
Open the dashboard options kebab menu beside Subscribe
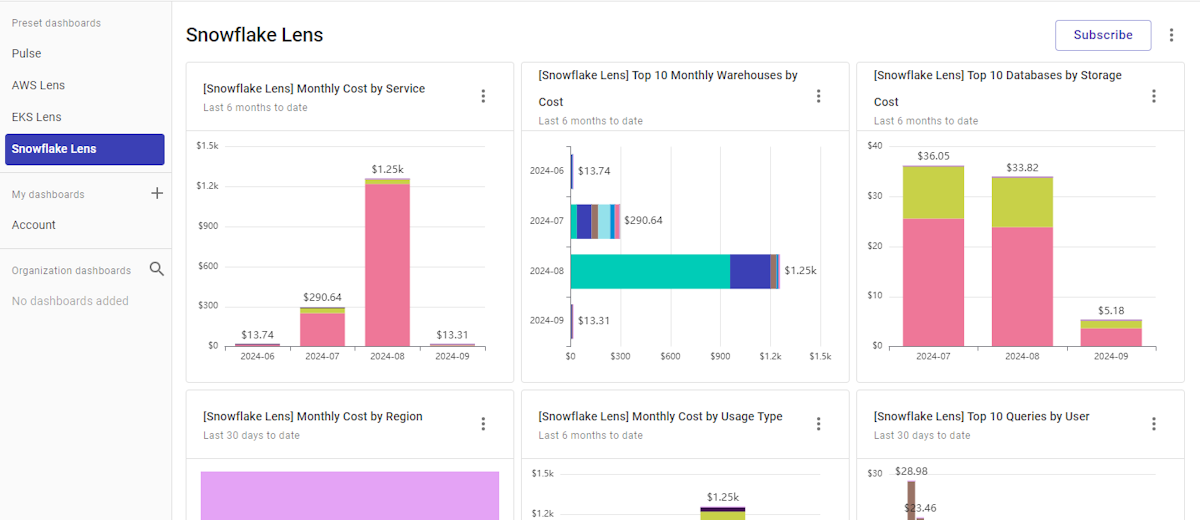1172,35
